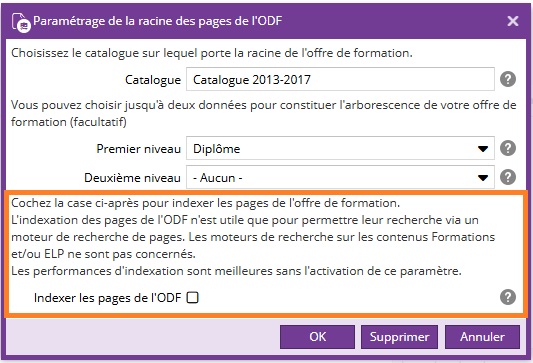533x363 pixels.
Task: Expand the Premier niveau dropdown arrow
Action: point(483,149)
